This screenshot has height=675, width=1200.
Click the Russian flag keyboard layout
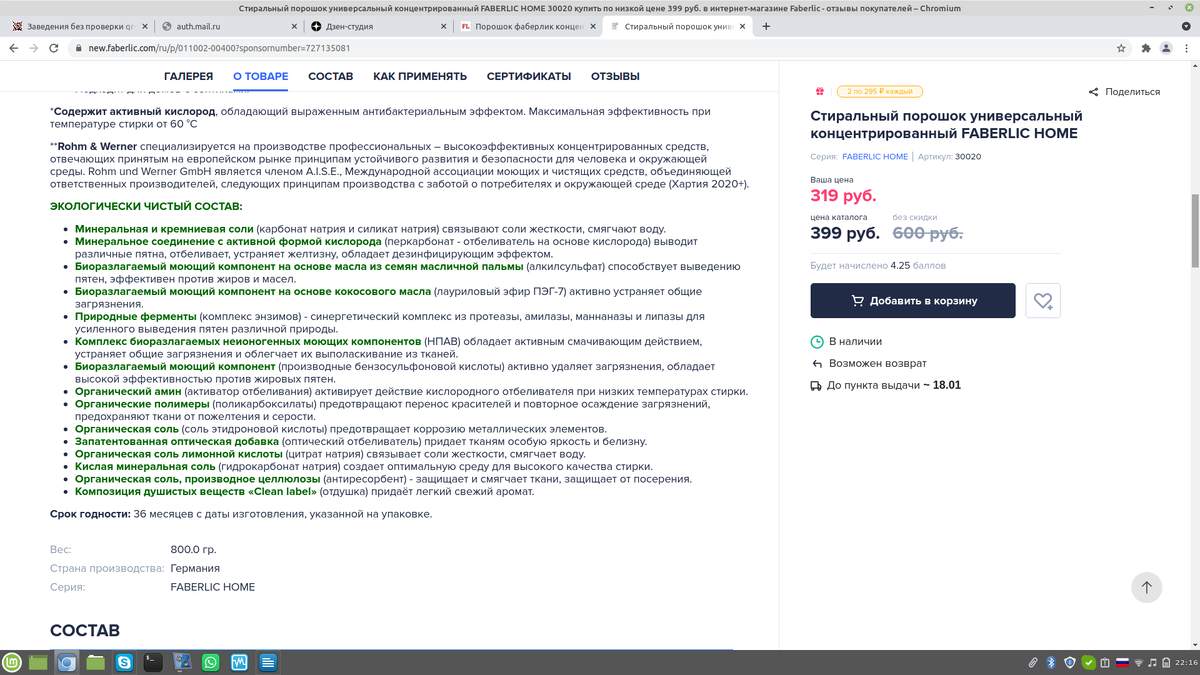point(1122,662)
